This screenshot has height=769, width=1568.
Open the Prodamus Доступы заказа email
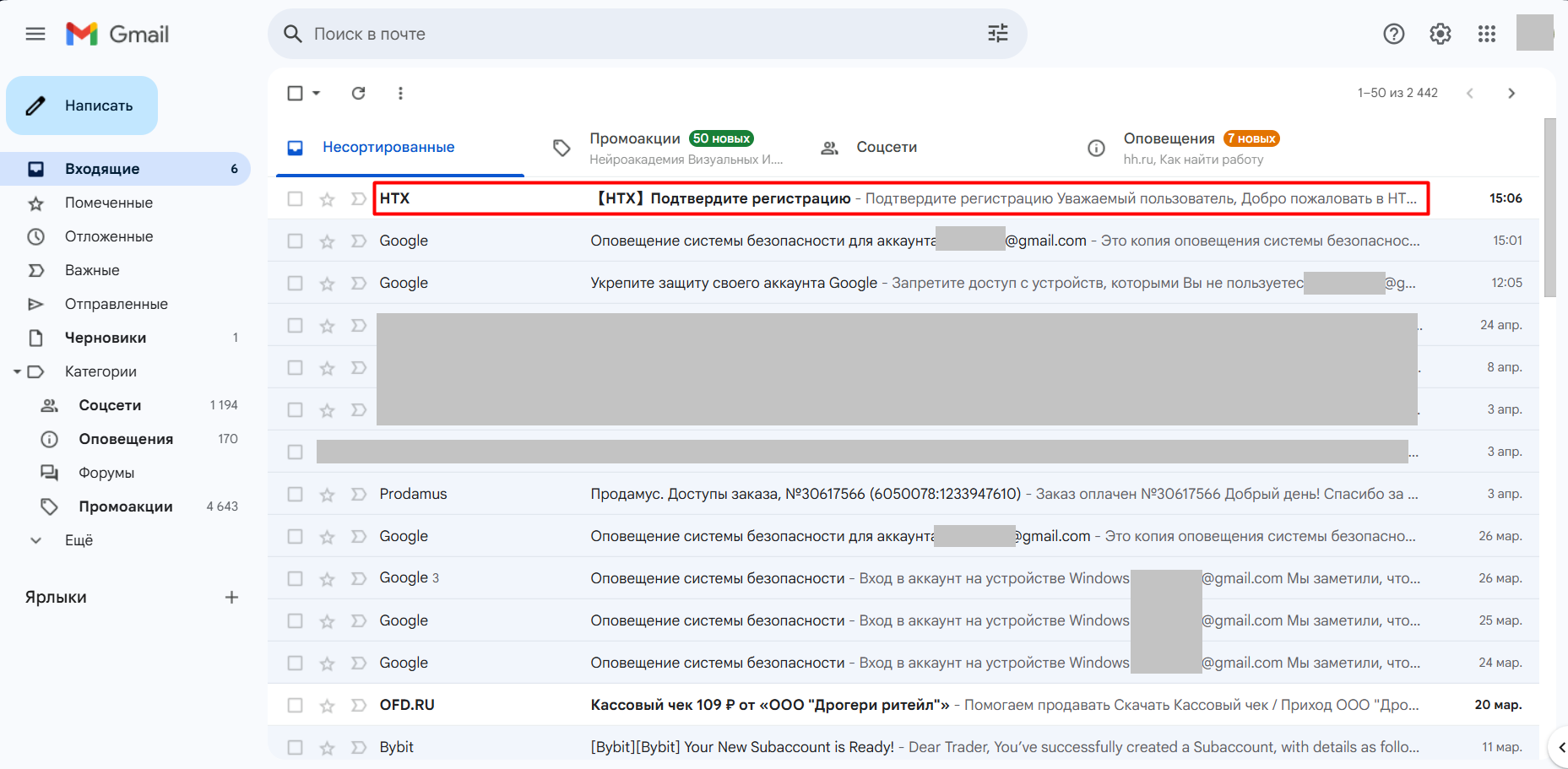pyautogui.click(x=903, y=494)
